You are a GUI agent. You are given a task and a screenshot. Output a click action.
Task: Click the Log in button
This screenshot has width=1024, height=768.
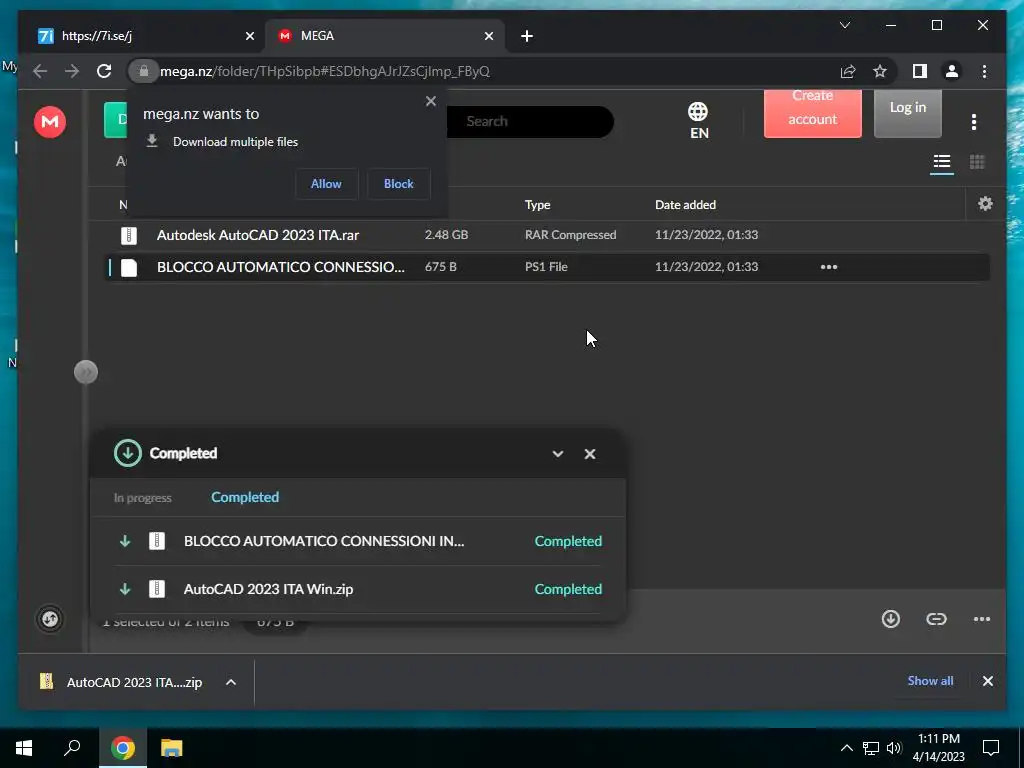pyautogui.click(x=908, y=114)
